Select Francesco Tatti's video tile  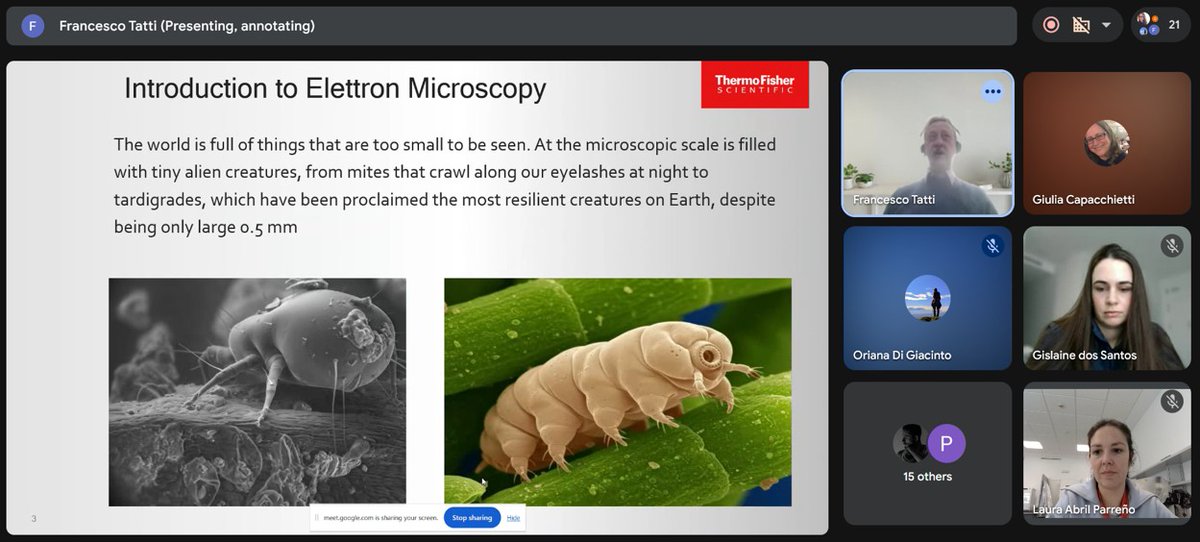(928, 143)
